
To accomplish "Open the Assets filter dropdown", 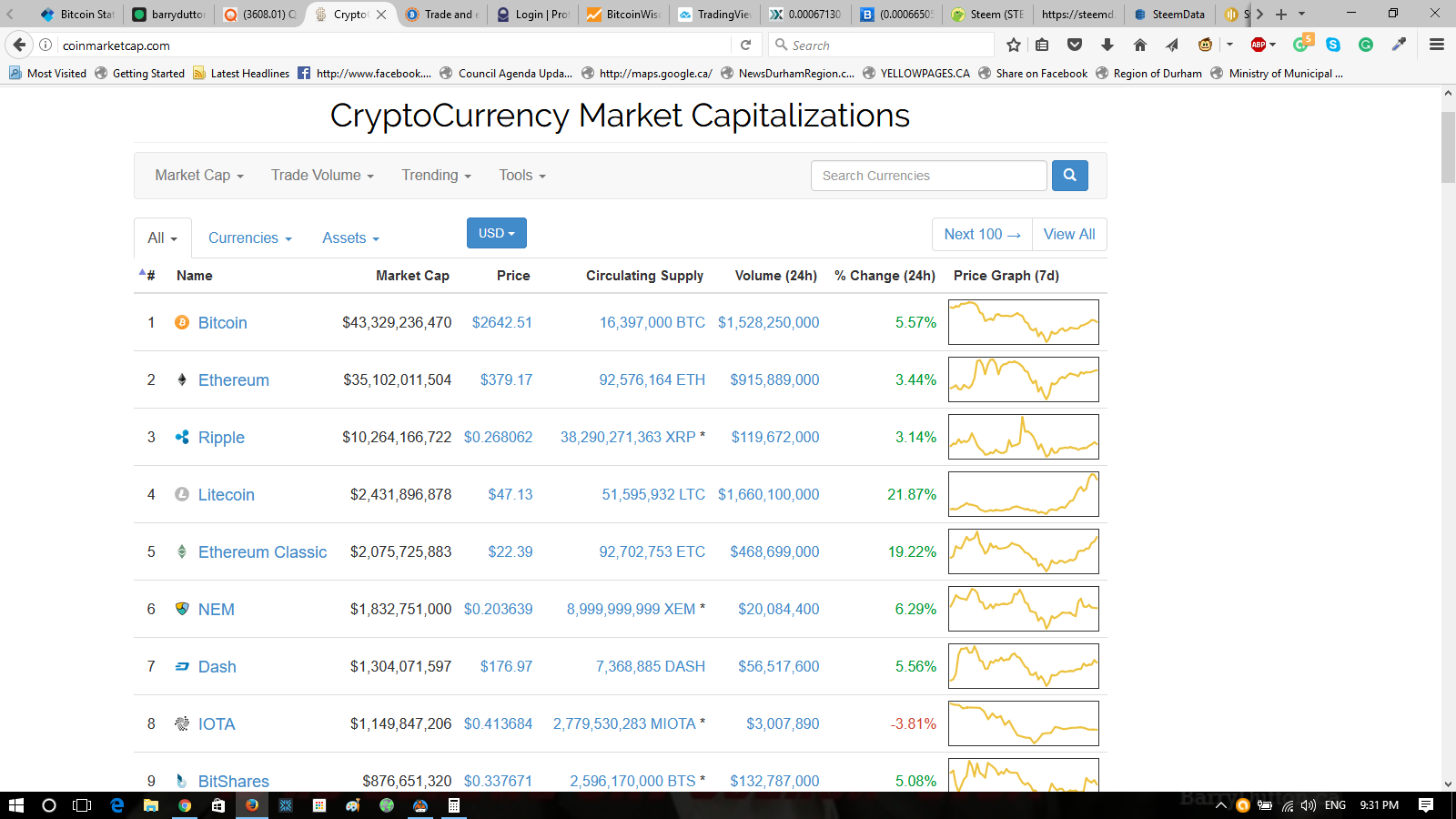I will click(350, 238).
